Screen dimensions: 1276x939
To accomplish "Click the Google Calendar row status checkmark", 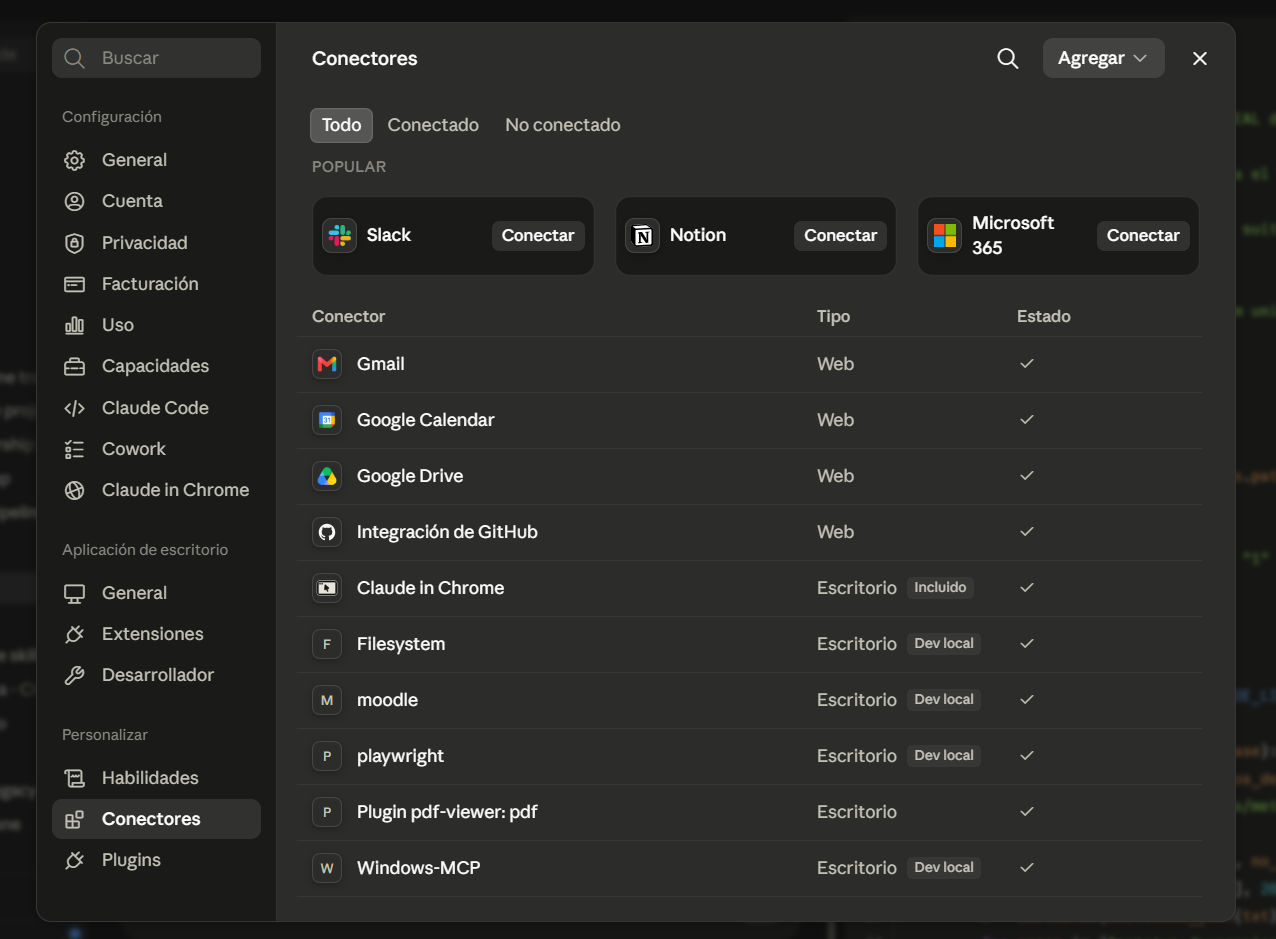I will click(x=1026, y=420).
